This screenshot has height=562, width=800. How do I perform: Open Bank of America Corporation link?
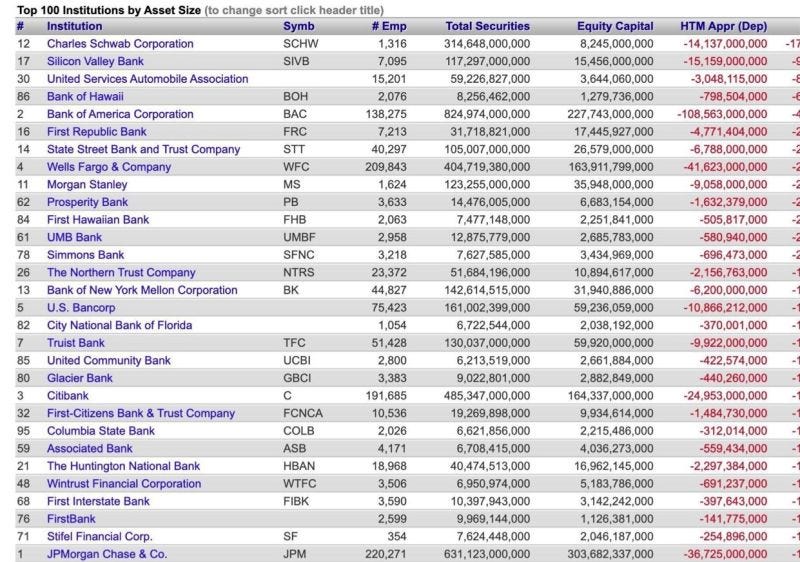[x=120, y=114]
